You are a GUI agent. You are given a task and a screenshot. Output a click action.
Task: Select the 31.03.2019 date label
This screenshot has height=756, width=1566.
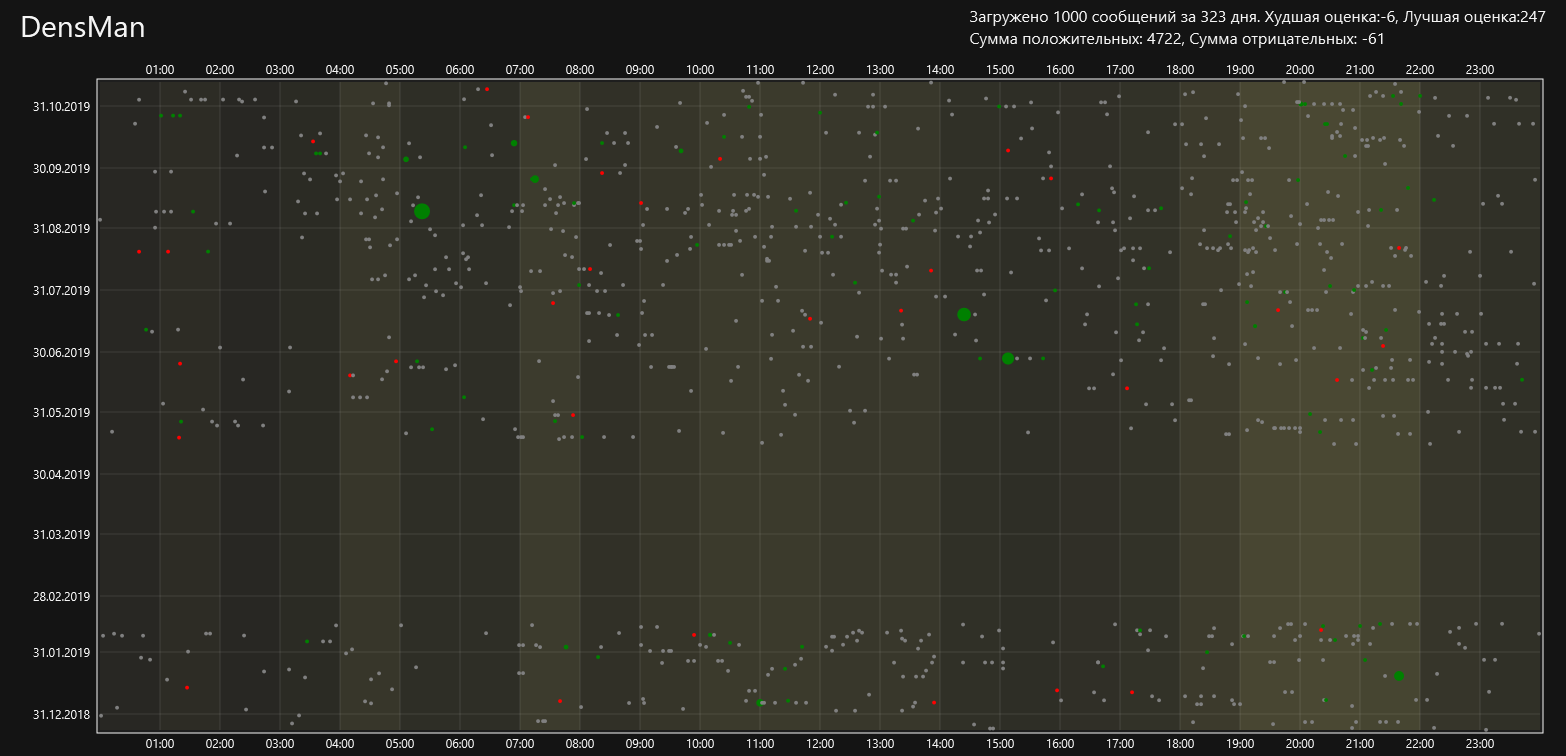(x=62, y=534)
